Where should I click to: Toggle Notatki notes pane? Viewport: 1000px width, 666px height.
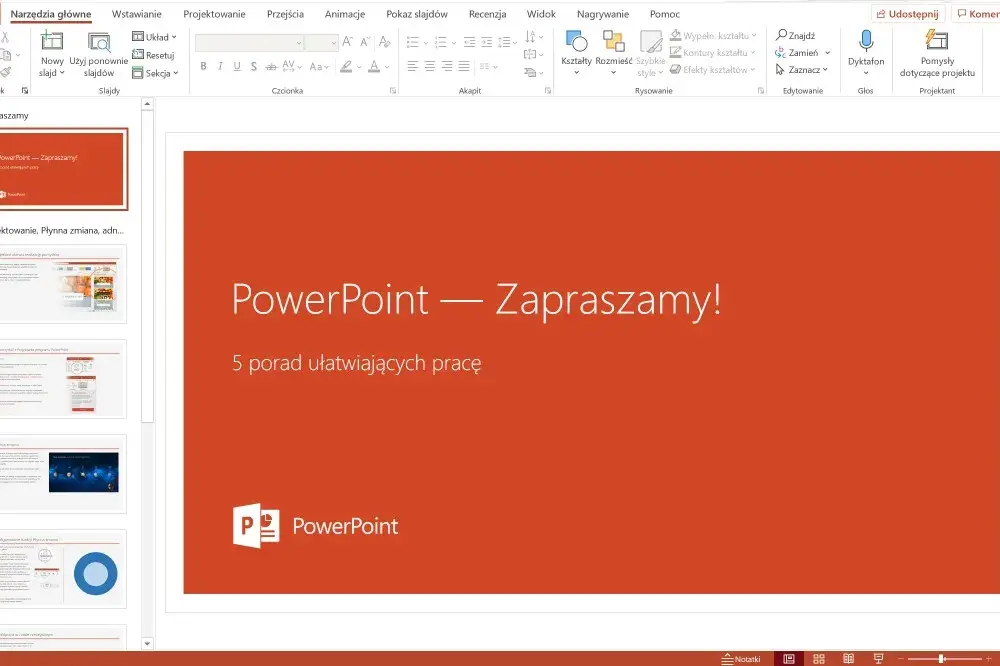coord(741,659)
